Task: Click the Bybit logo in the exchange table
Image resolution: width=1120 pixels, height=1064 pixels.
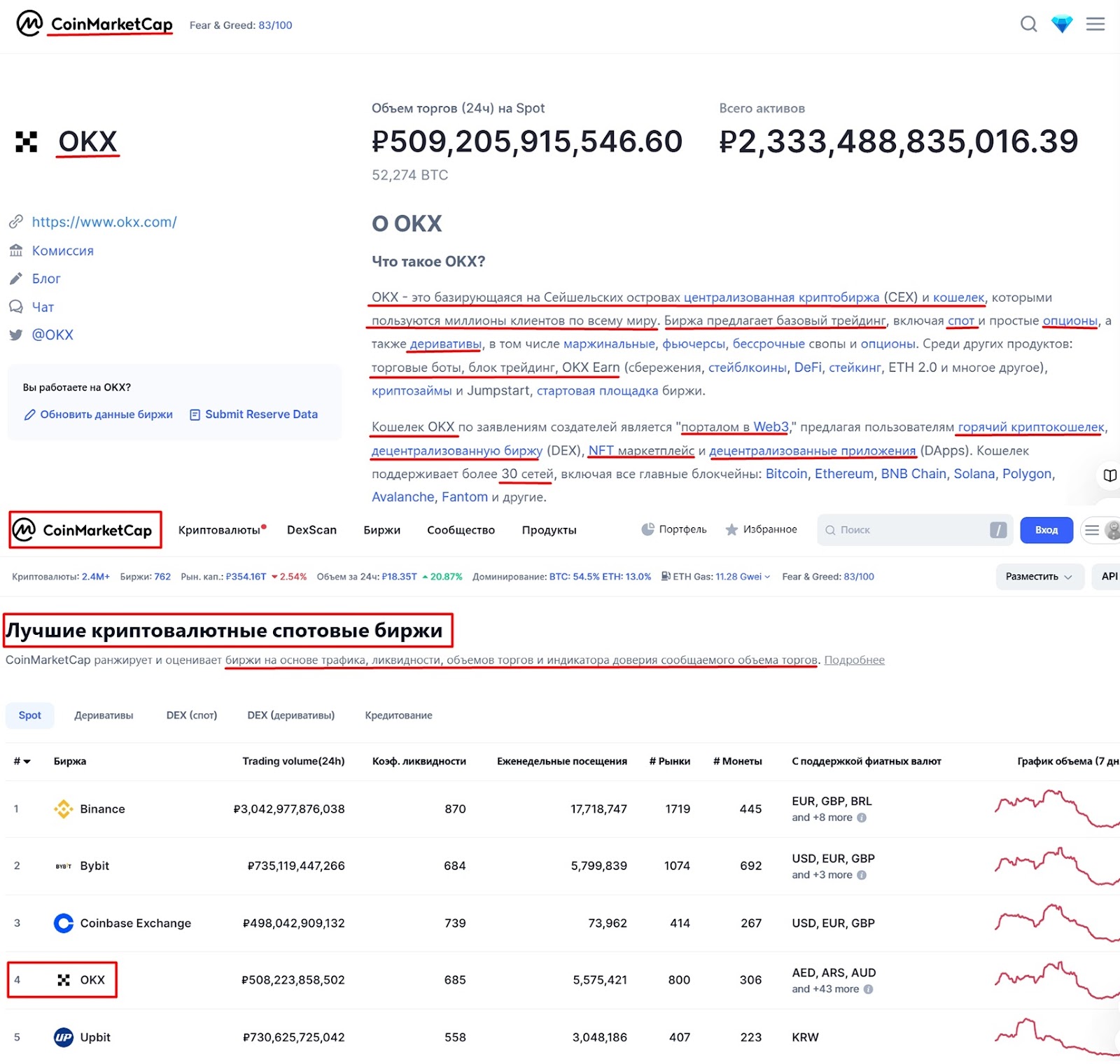Action: pyautogui.click(x=64, y=866)
